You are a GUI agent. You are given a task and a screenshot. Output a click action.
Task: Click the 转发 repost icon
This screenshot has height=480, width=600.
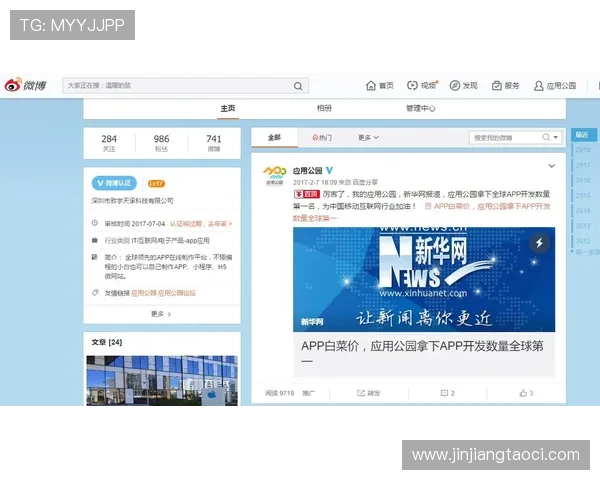tap(360, 393)
